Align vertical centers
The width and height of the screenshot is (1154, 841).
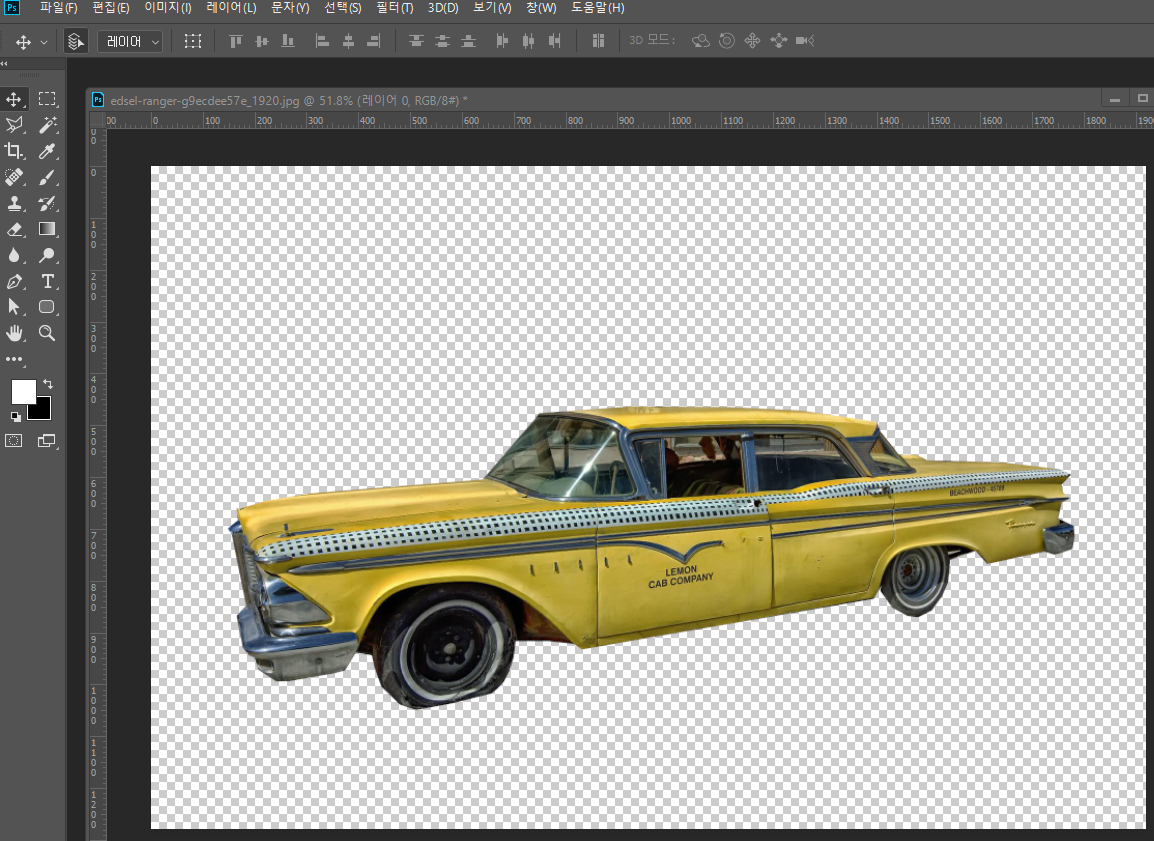point(262,41)
